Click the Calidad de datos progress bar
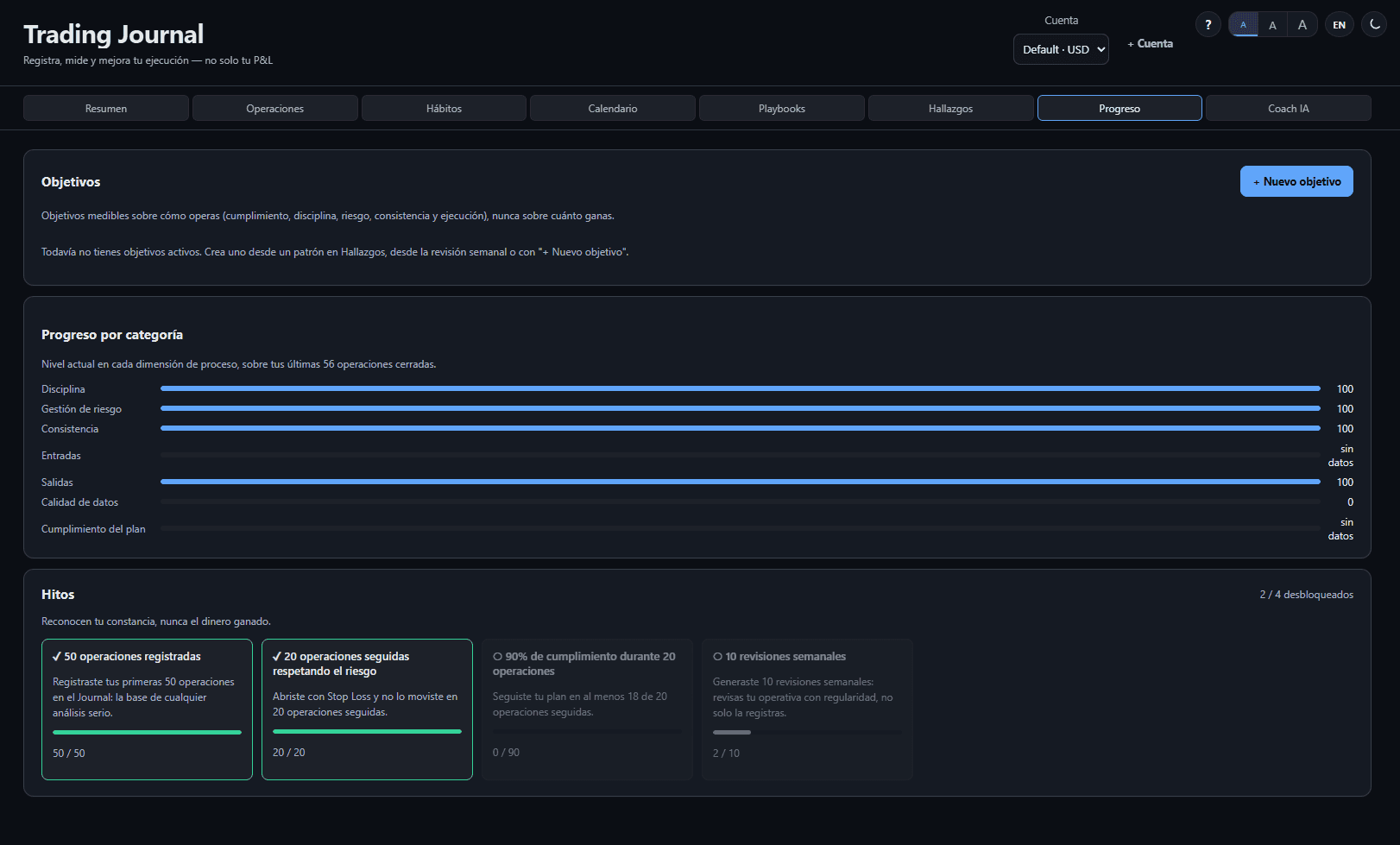This screenshot has width=1400, height=845. coord(741,501)
